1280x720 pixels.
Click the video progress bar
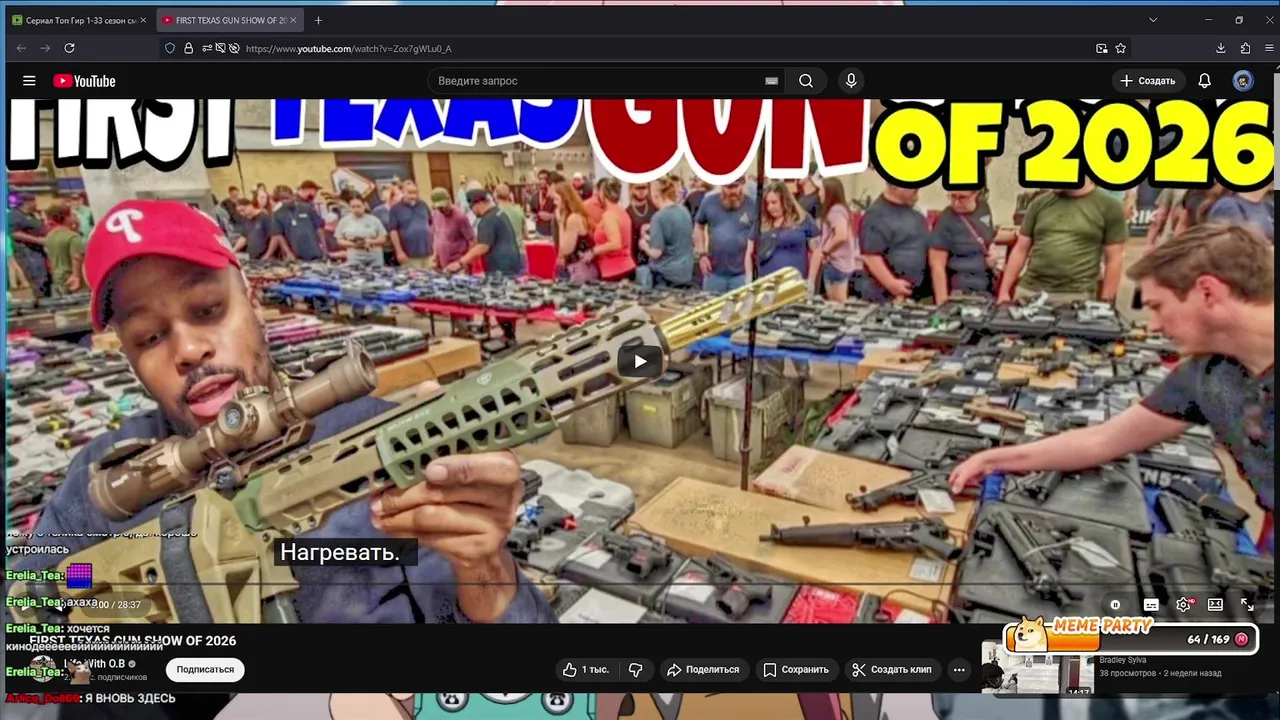tap(640, 585)
